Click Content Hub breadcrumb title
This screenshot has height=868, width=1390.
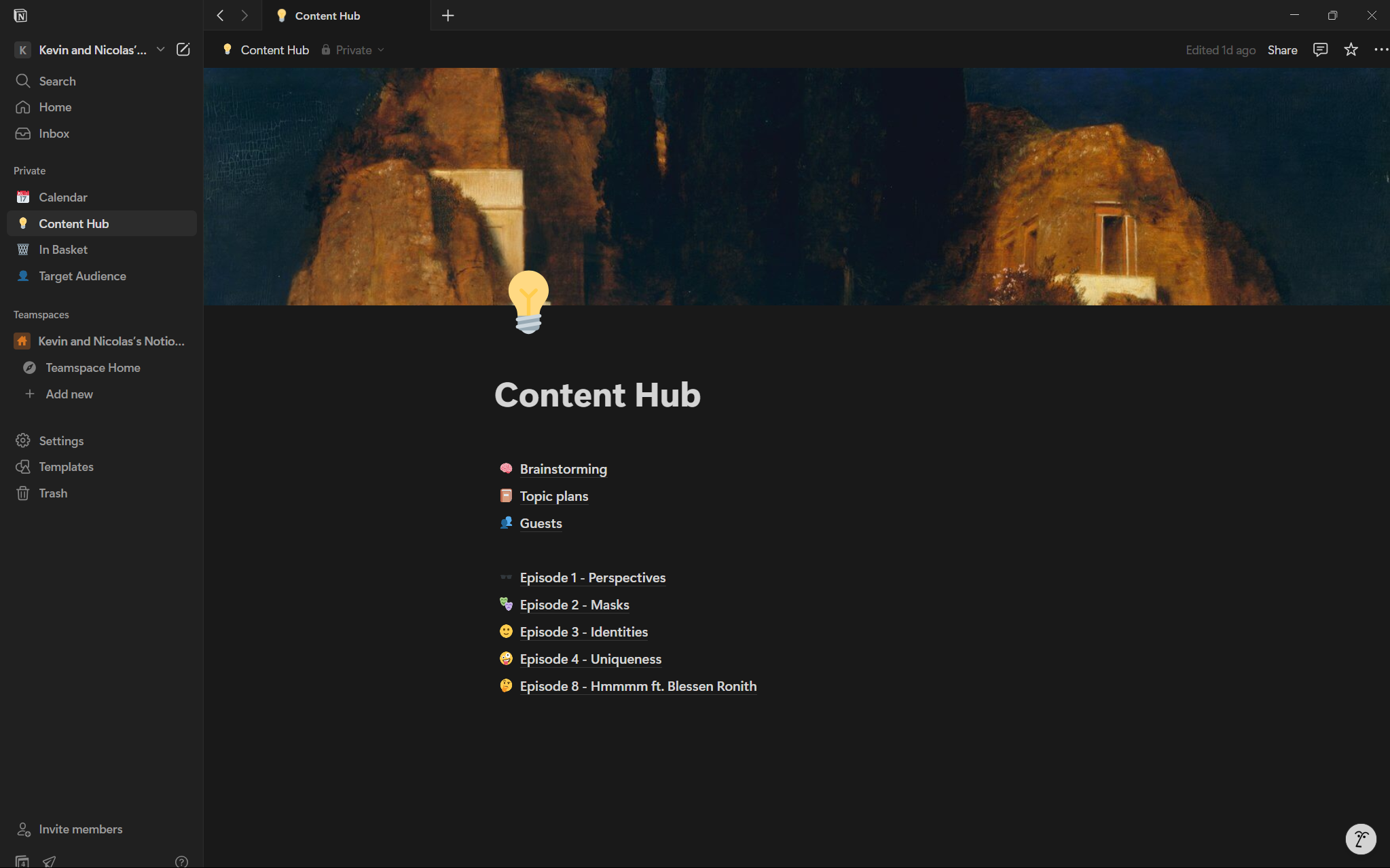[x=266, y=50]
